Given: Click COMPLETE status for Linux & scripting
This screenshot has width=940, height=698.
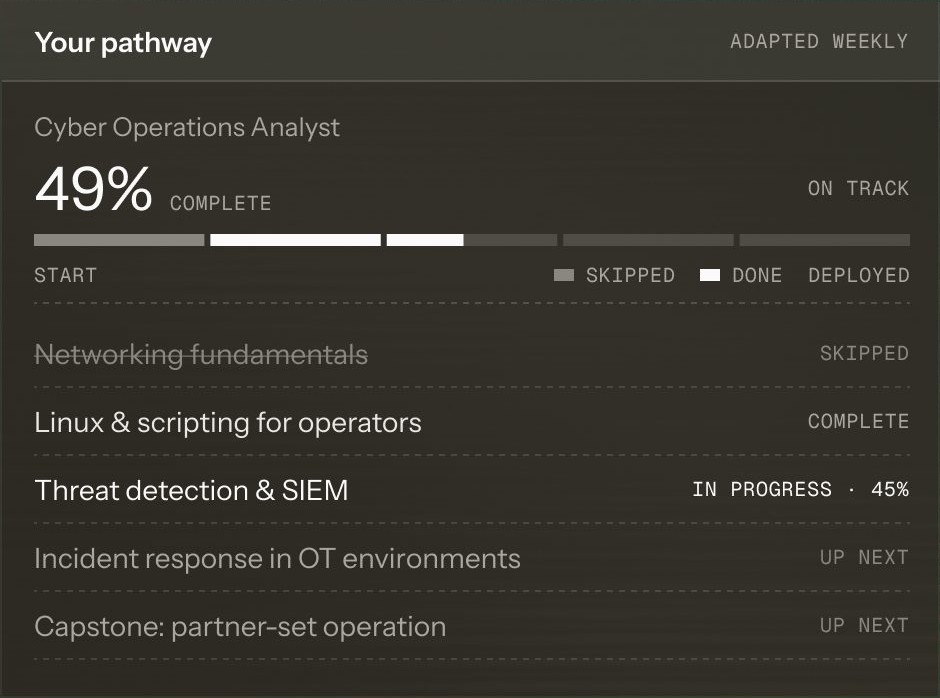Looking at the screenshot, I should tap(858, 422).
